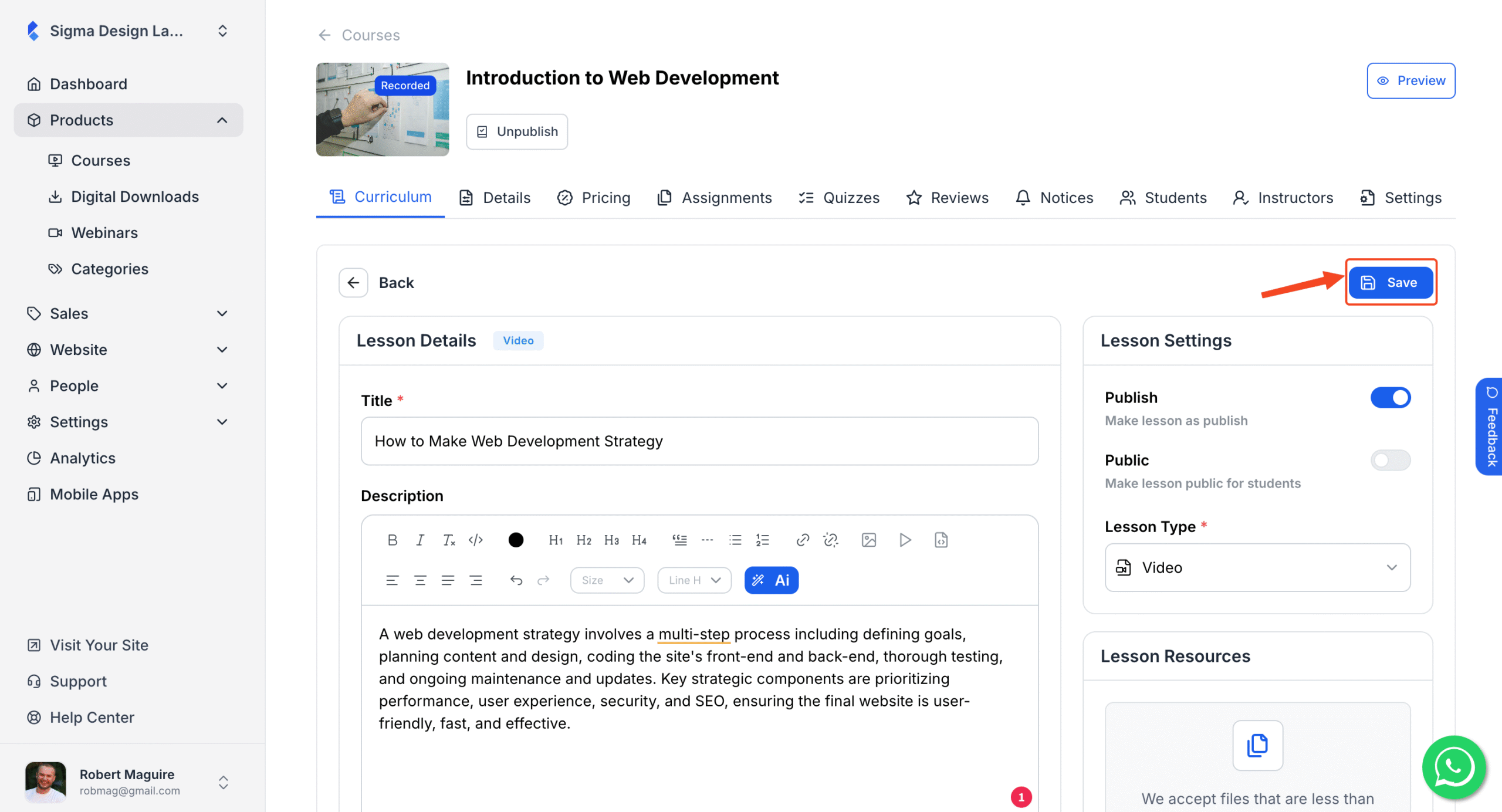Toggle bold formatting in the description editor
This screenshot has width=1502, height=812.
click(x=393, y=540)
